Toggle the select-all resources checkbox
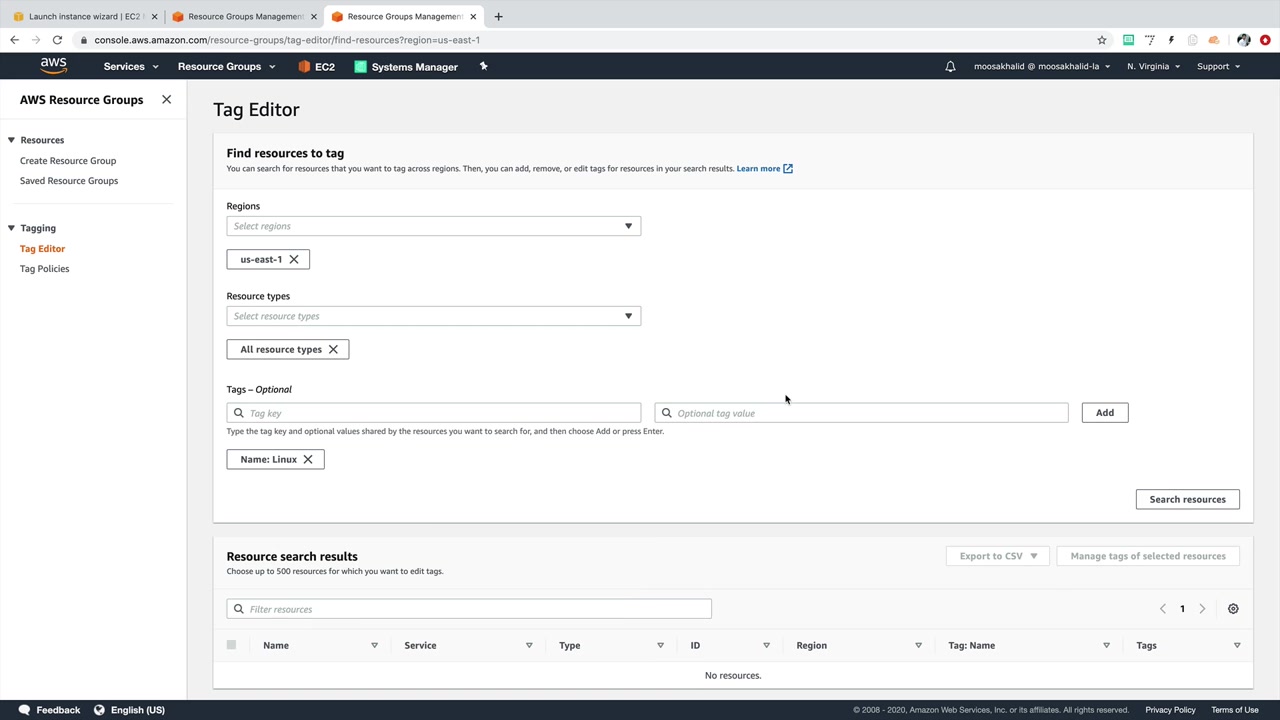The image size is (1280, 720). tap(231, 645)
